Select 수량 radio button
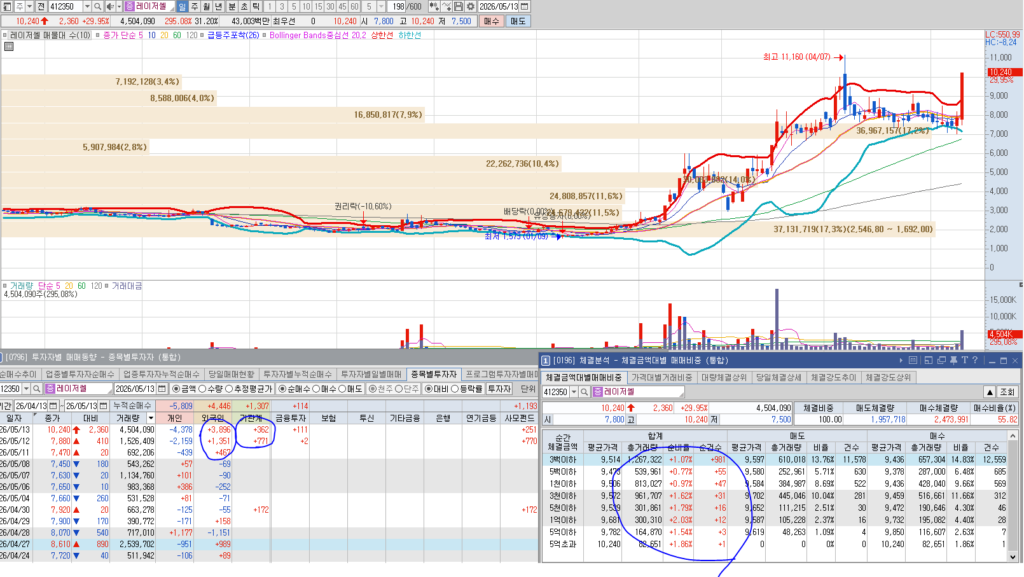The image size is (1024, 577). tap(202, 388)
